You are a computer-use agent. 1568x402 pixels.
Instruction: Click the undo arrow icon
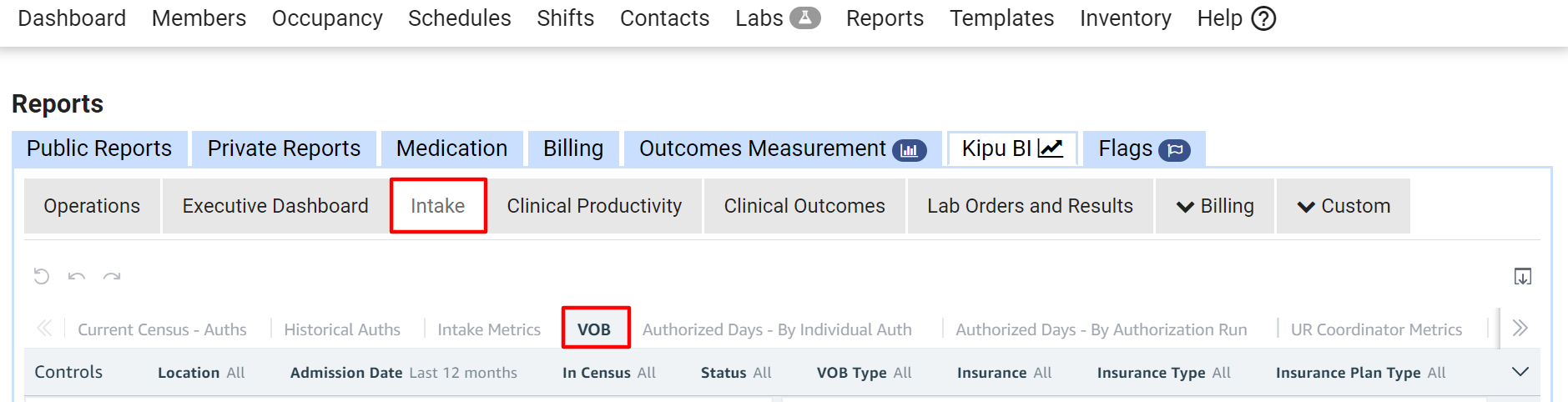point(77,276)
